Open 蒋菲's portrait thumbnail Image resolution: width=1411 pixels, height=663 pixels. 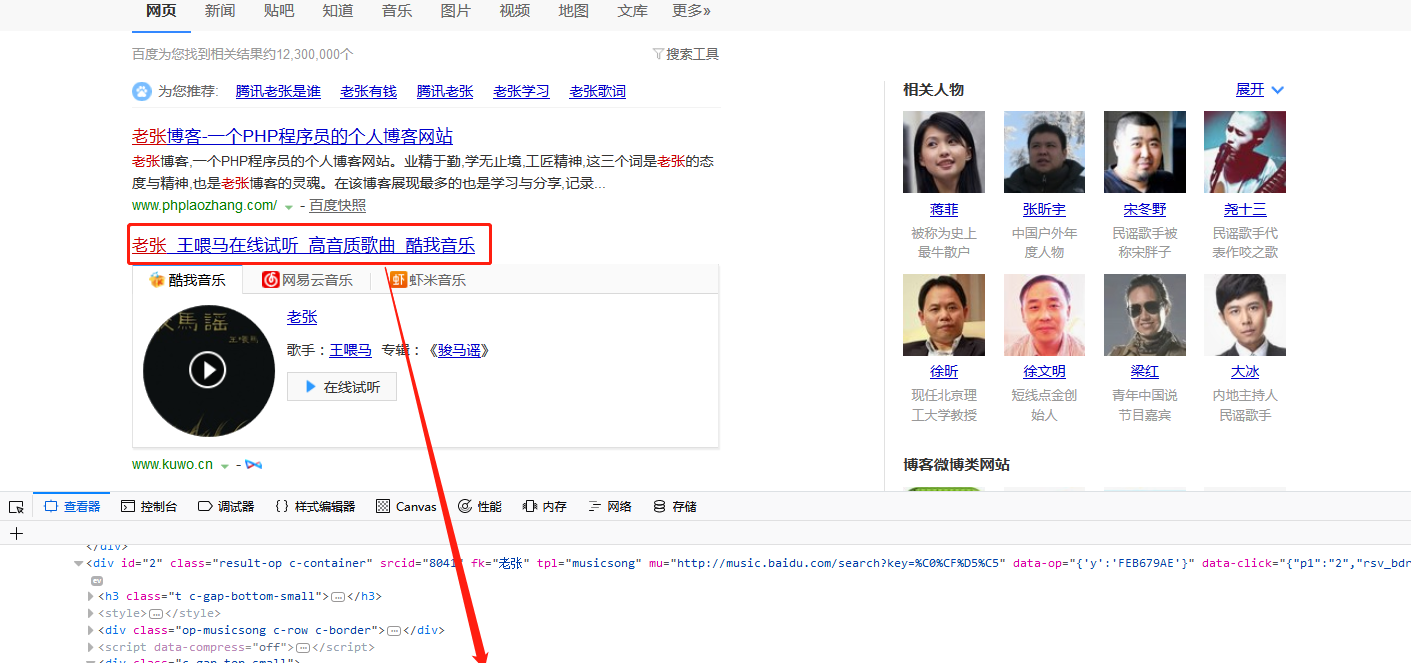pyautogui.click(x=944, y=152)
